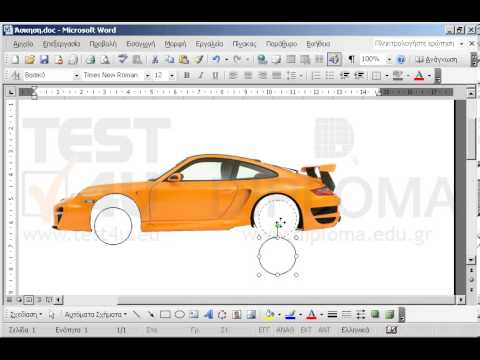Click the Save document icon

click(44, 60)
